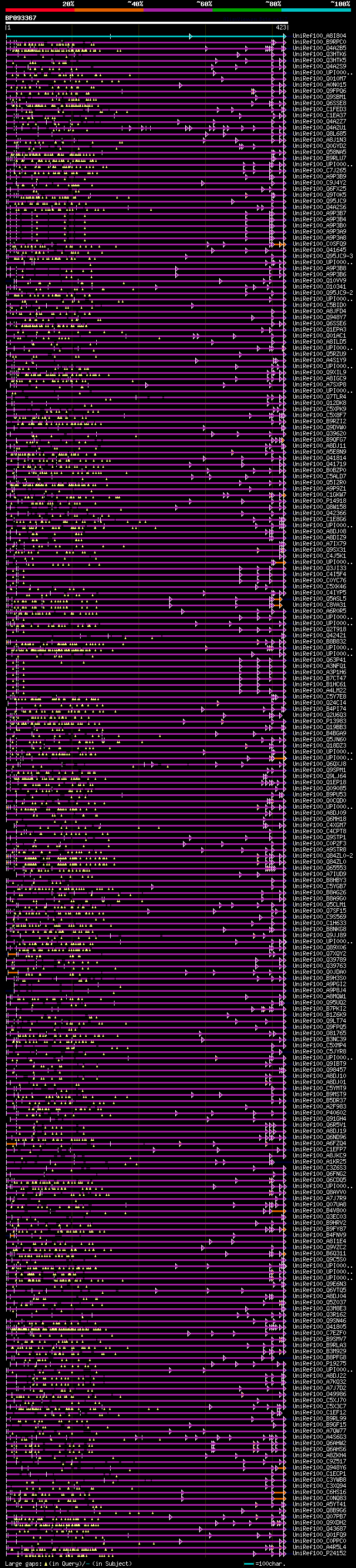This screenshot has width=356, height=1568.
Task: Click the label UniRef100_Q42421
Action: pos(319,635)
